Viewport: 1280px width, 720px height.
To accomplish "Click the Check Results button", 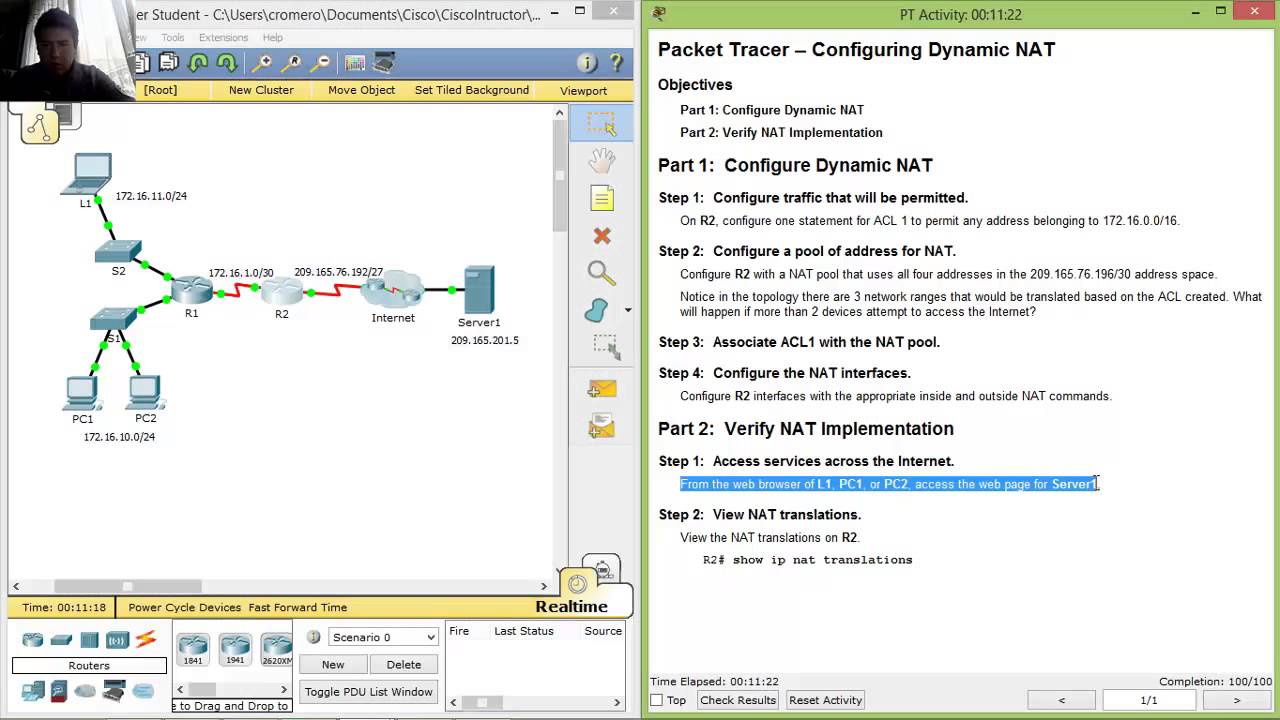I will pos(738,700).
